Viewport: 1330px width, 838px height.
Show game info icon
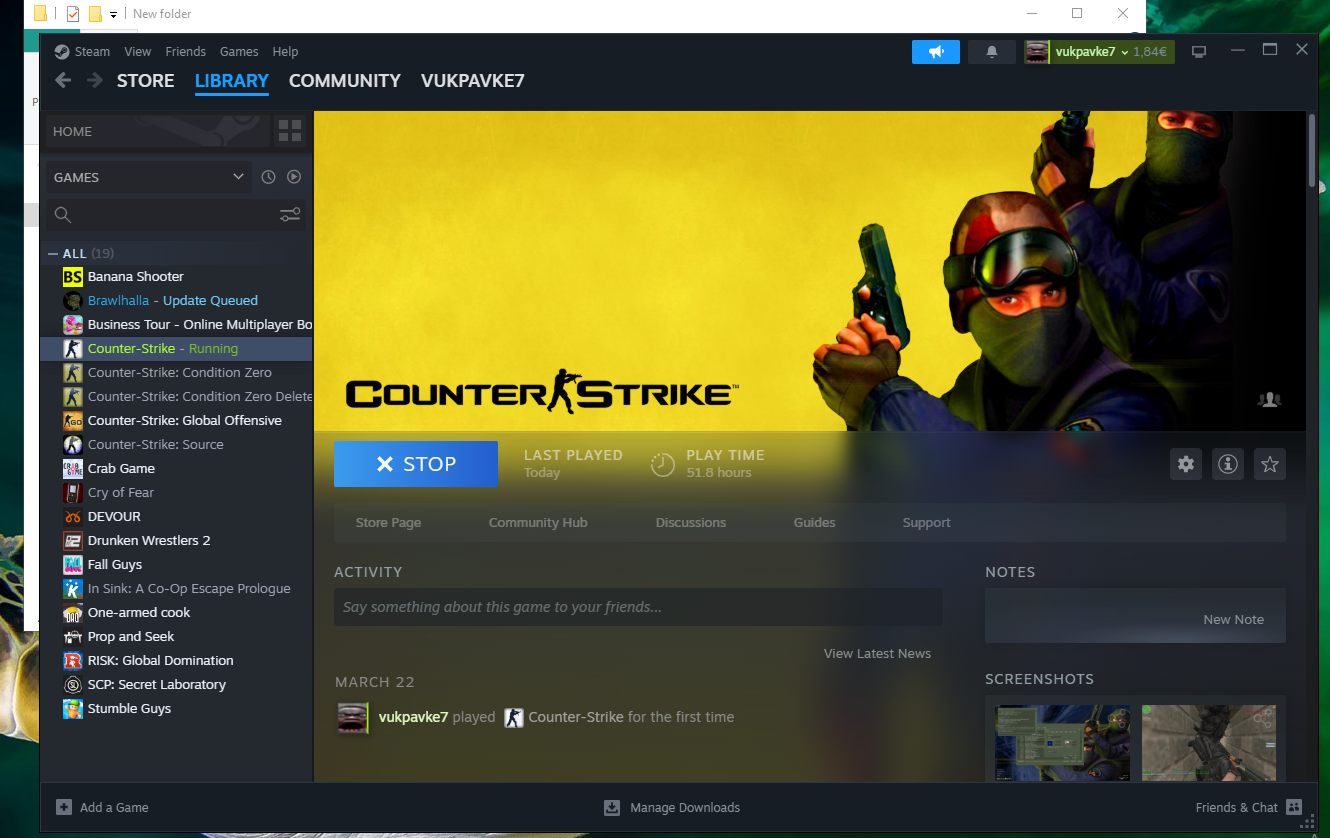pyautogui.click(x=1228, y=464)
